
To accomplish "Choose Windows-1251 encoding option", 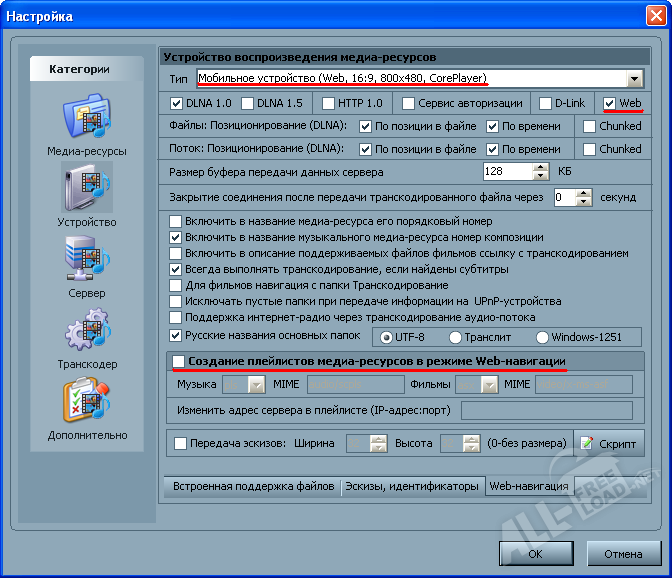I will point(543,337).
